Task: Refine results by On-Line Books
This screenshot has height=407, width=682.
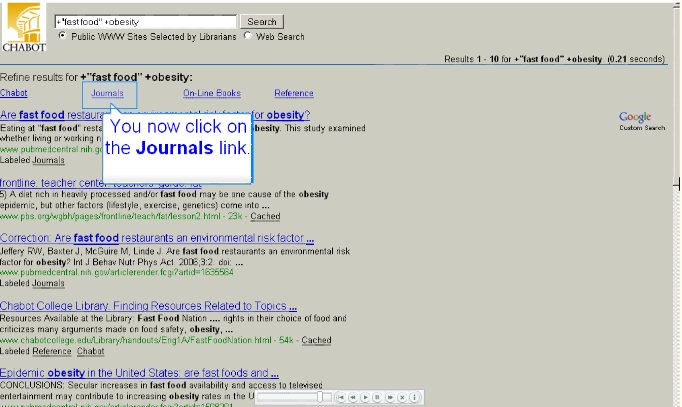Action: 212,93
